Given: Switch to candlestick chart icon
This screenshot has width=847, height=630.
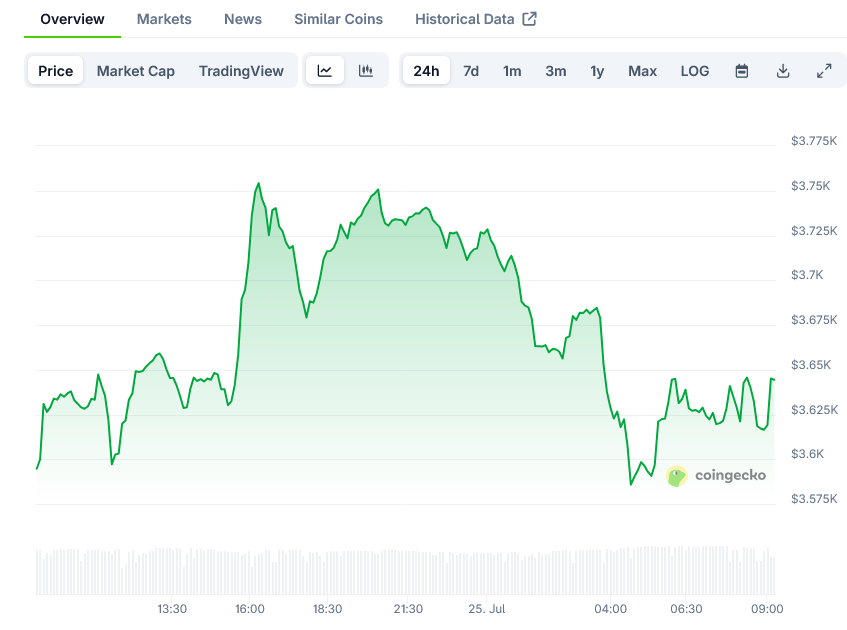Looking at the screenshot, I should (x=366, y=71).
